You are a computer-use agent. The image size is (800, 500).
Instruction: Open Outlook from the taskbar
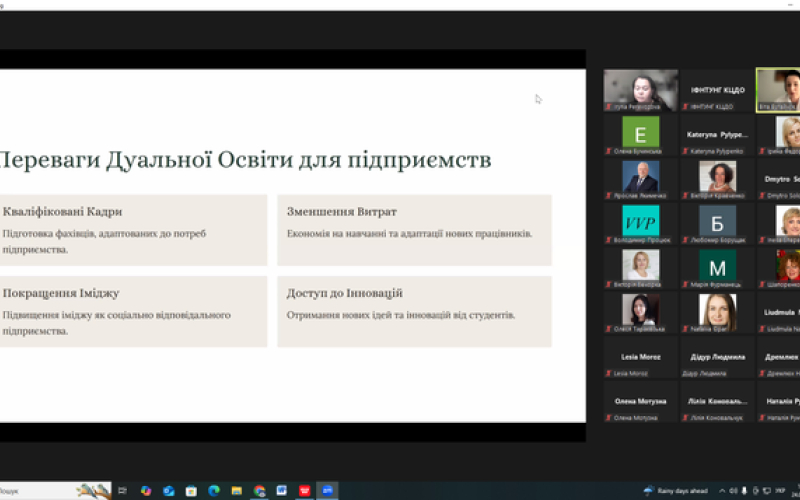coord(168,491)
